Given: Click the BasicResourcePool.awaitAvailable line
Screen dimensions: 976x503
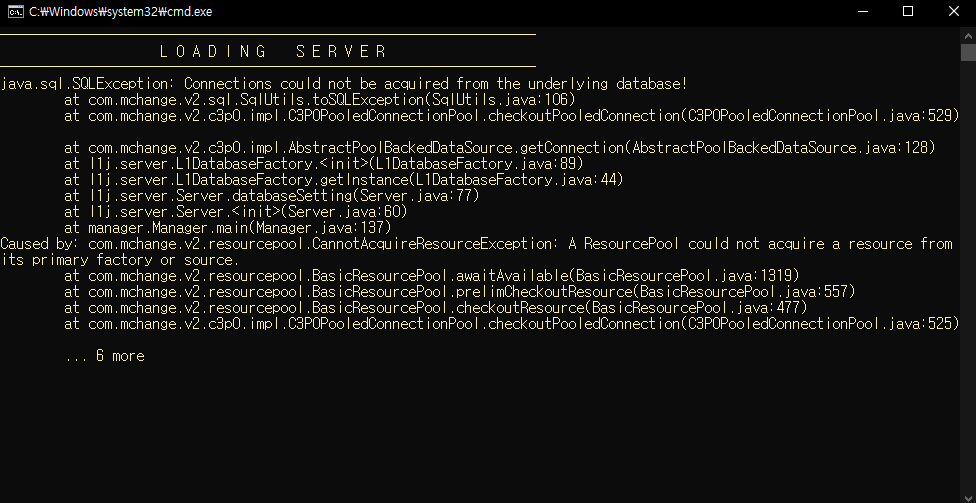Looking at the screenshot, I should [432, 276].
